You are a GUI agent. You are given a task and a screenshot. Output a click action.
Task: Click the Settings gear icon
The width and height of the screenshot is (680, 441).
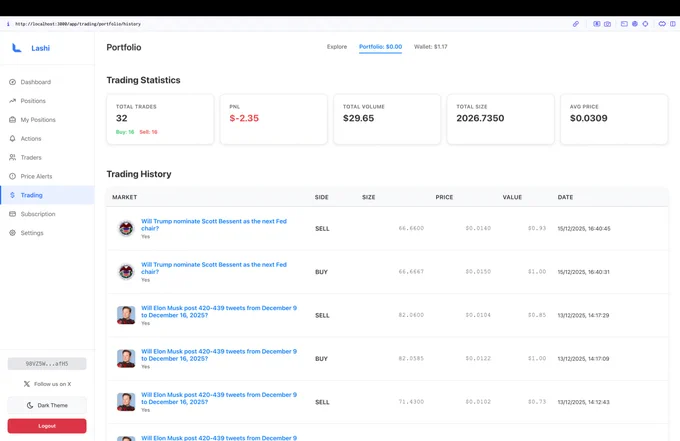click(13, 233)
